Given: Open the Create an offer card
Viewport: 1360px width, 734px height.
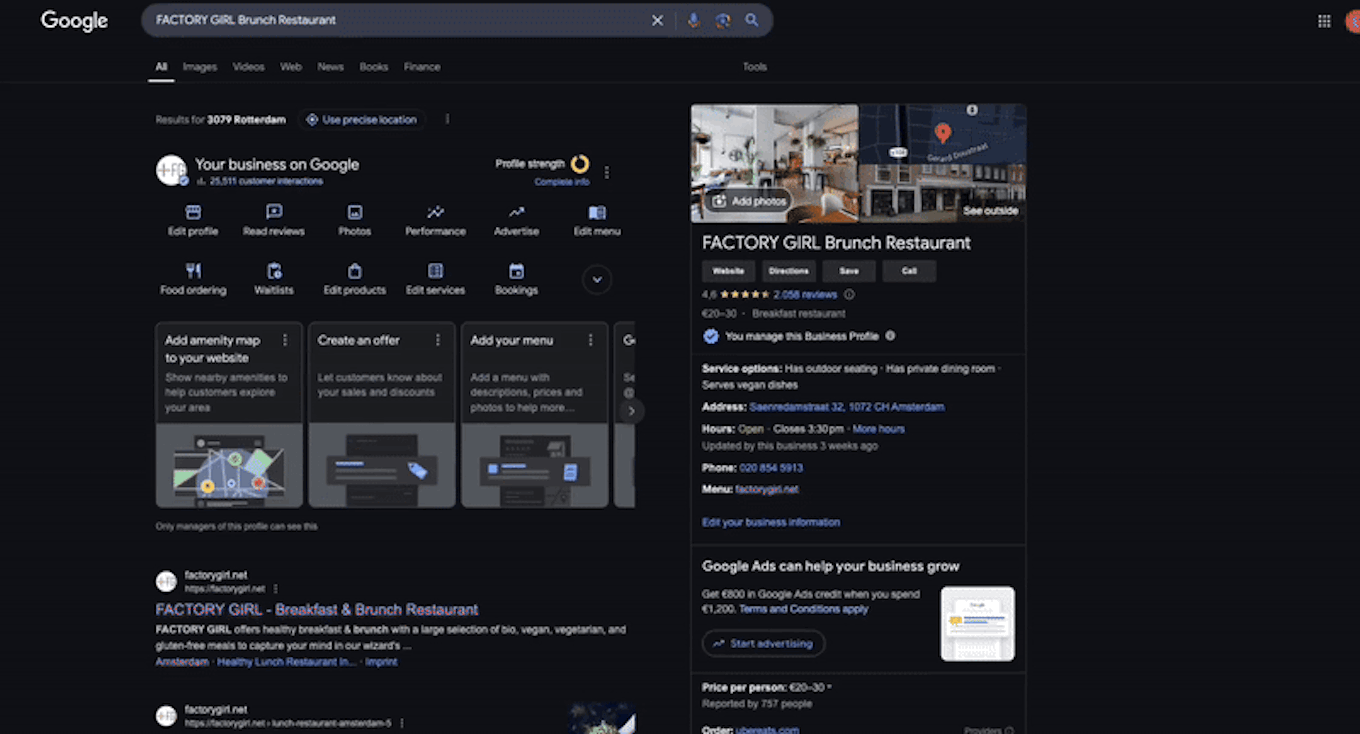Looking at the screenshot, I should pyautogui.click(x=382, y=414).
